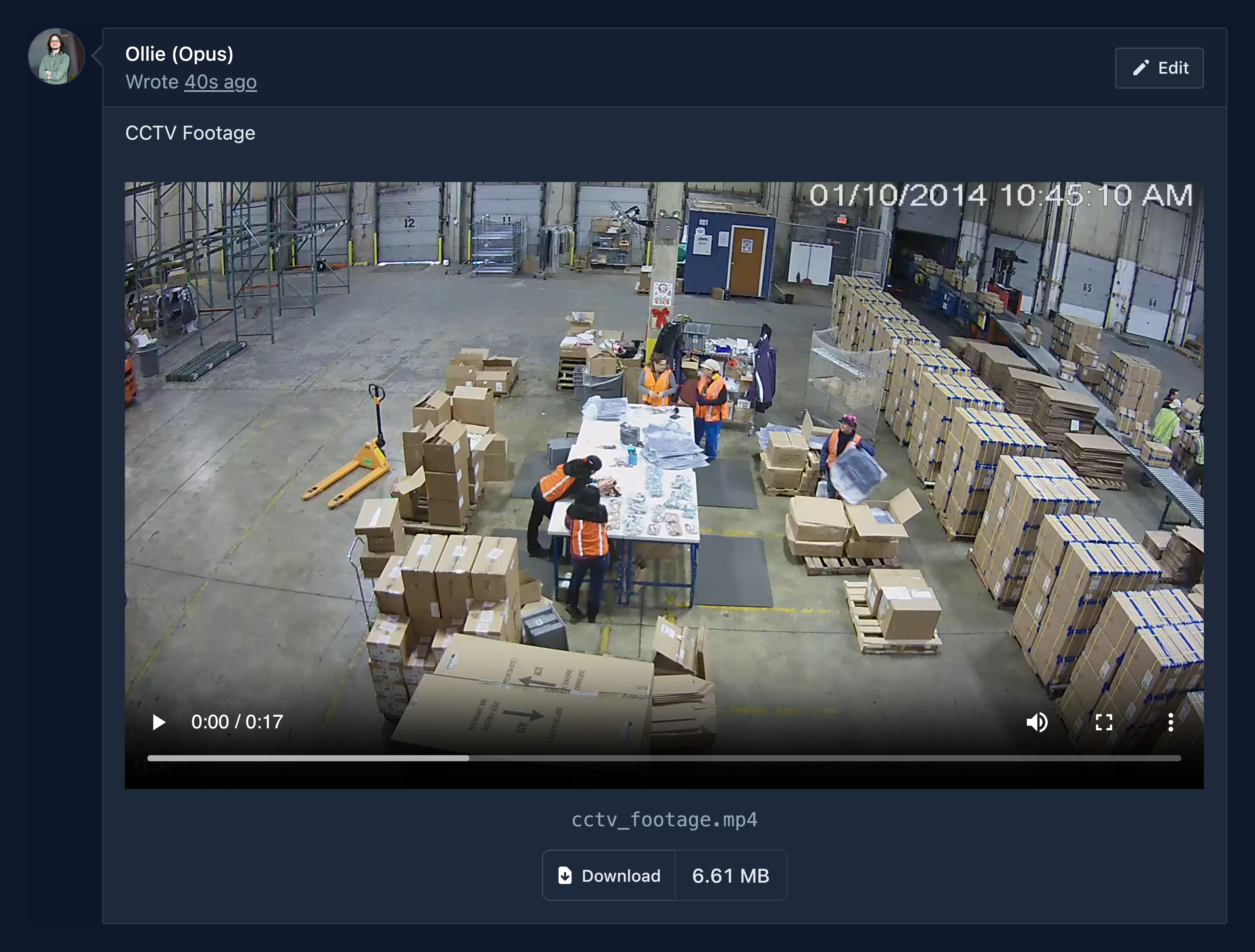Image resolution: width=1255 pixels, height=952 pixels.
Task: Enter fullscreen mode for the video
Action: point(1103,722)
